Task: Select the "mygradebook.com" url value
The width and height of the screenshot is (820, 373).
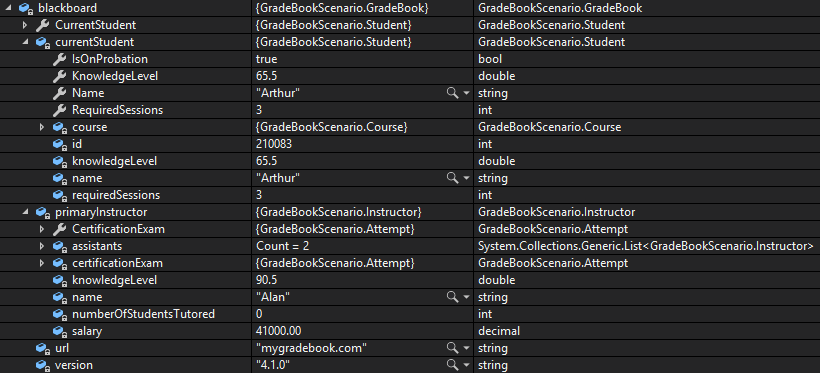Action: point(311,348)
